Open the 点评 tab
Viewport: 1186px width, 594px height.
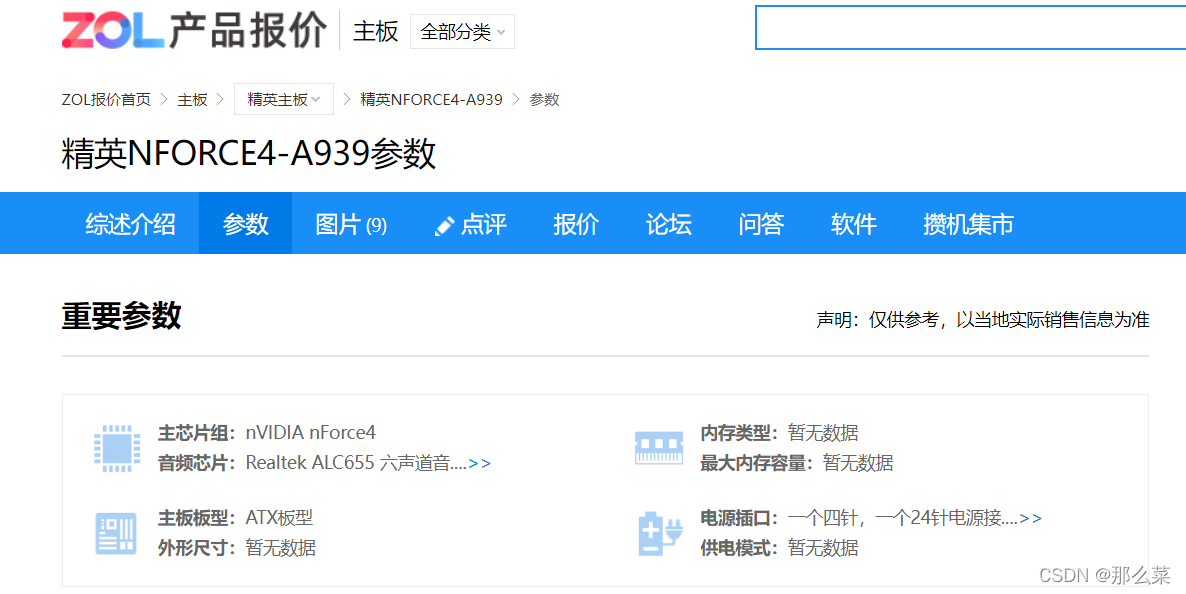(470, 224)
